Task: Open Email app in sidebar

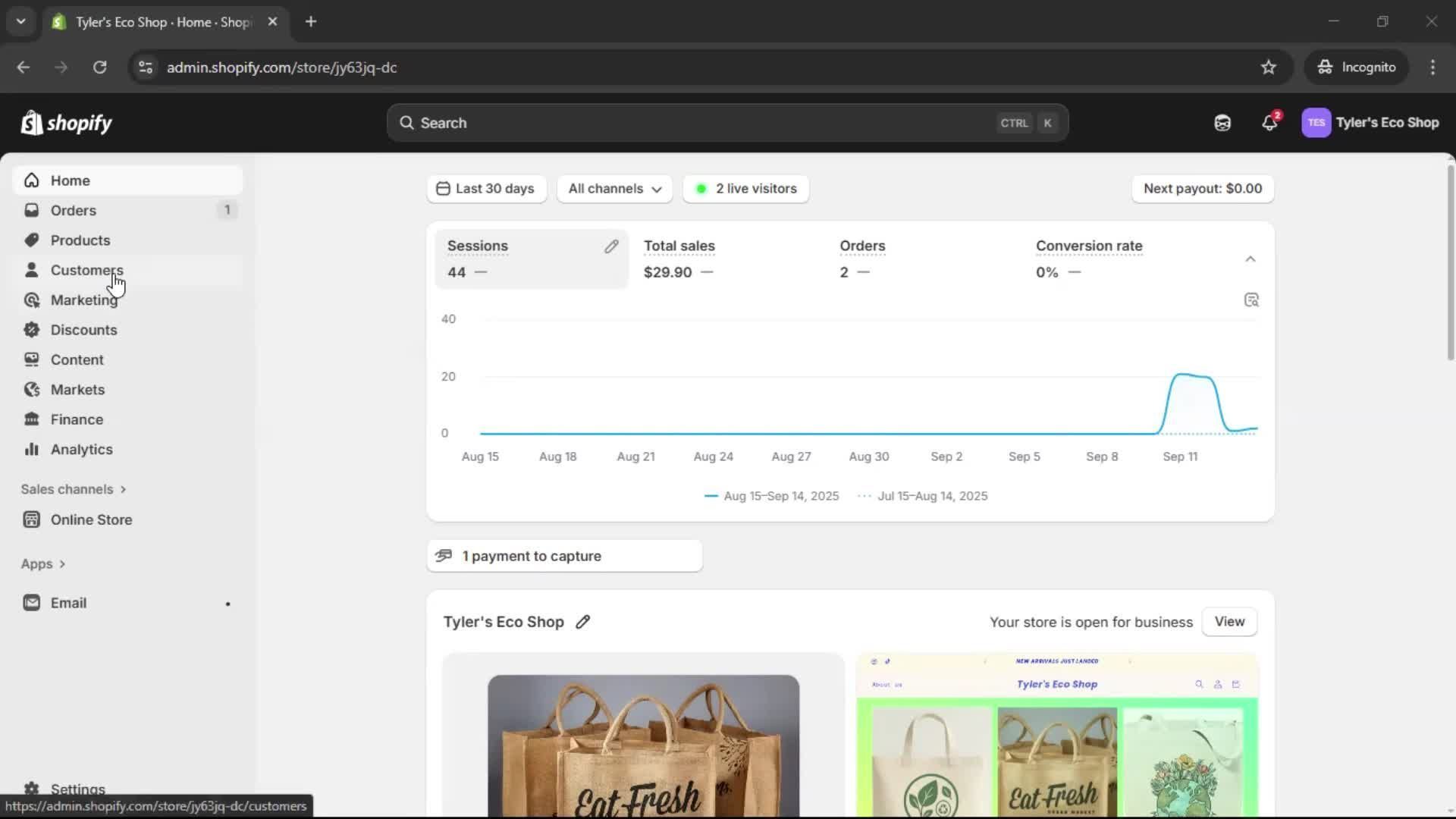Action: pos(68,603)
